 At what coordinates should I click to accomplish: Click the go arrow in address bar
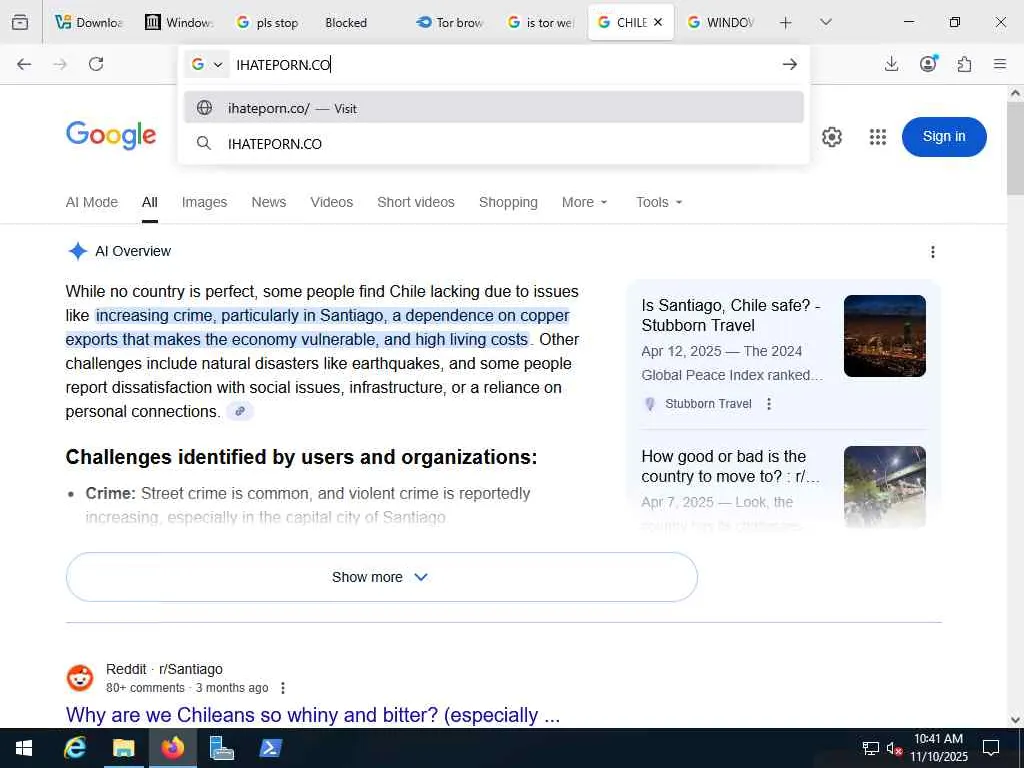pos(790,64)
